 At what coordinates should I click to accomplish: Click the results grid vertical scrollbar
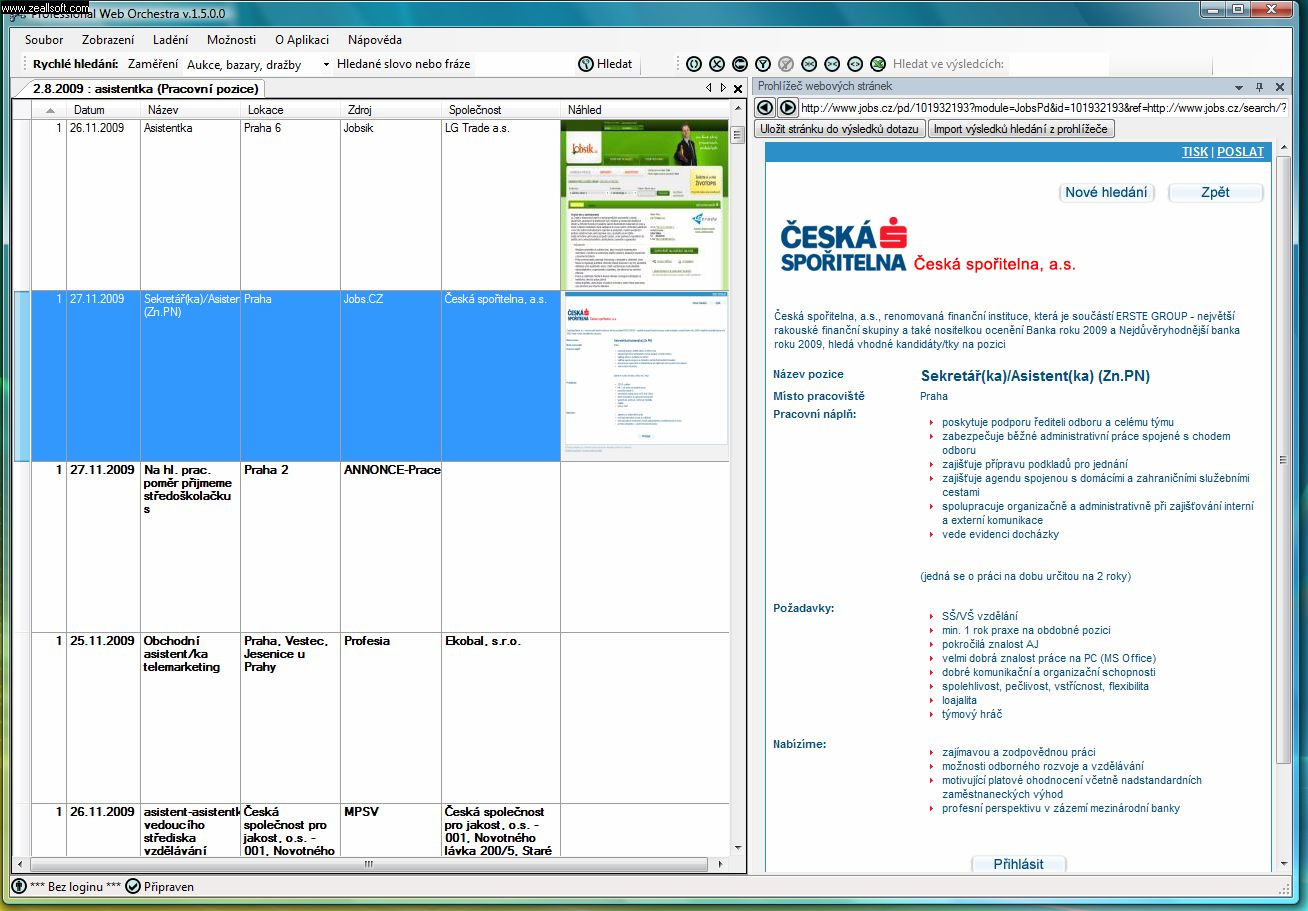[738, 480]
